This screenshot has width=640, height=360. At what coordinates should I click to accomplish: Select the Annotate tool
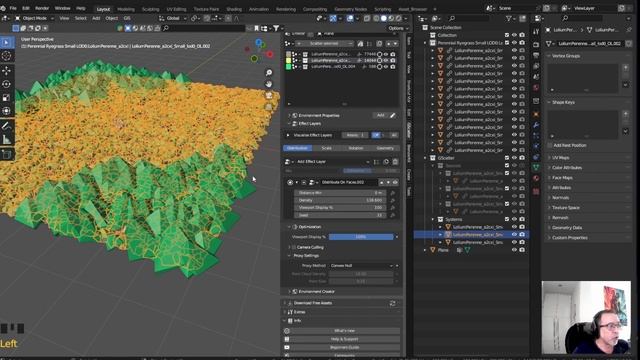point(7,126)
